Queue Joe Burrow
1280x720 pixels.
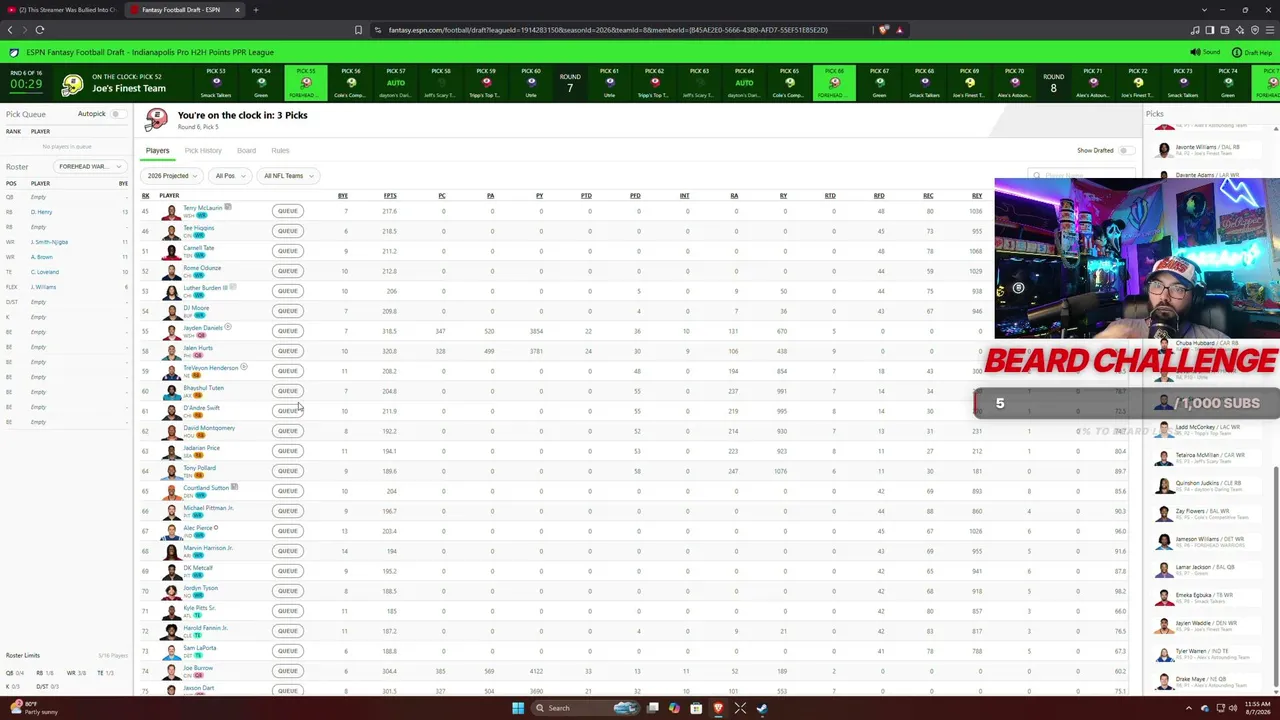(288, 671)
